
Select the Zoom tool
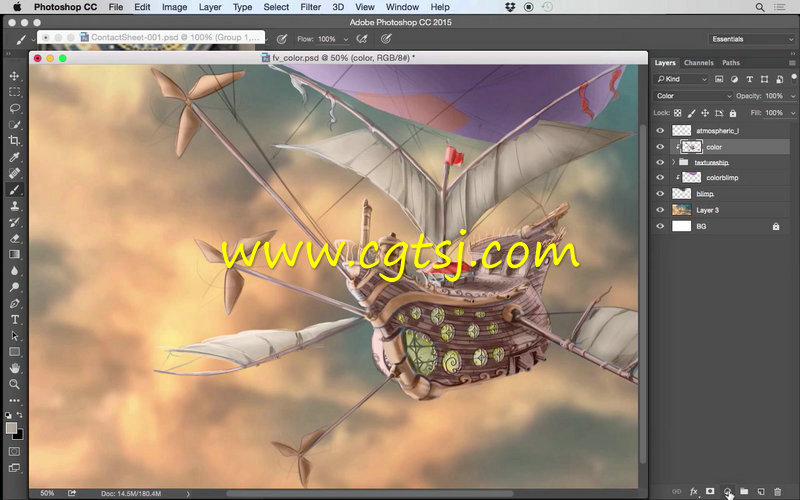[14, 384]
